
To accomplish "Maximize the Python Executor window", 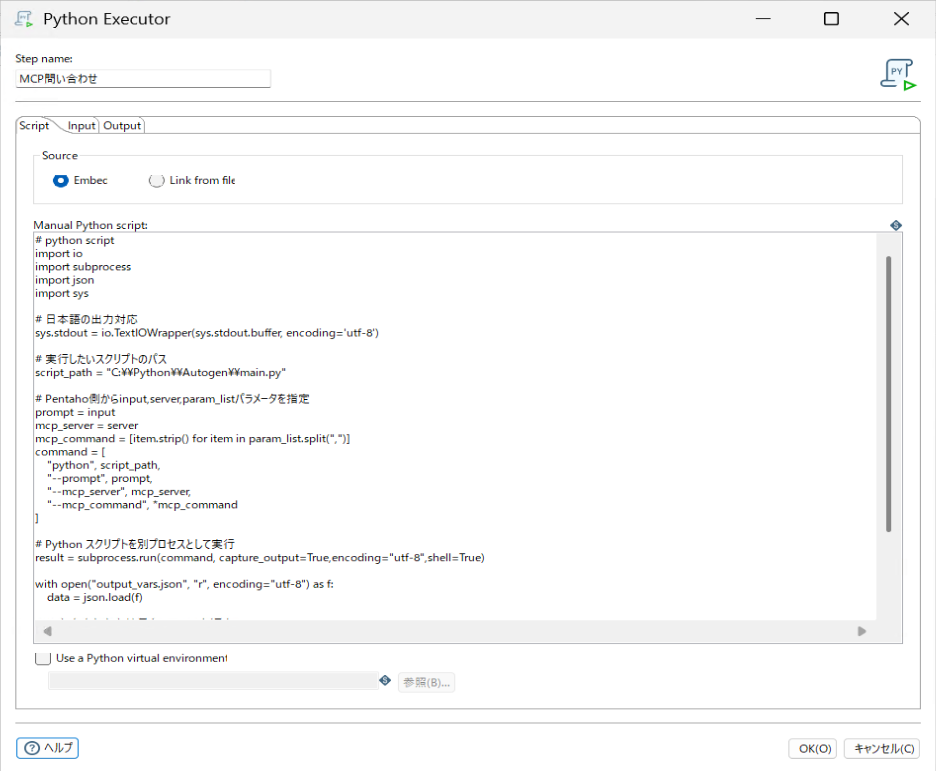I will [x=831, y=19].
